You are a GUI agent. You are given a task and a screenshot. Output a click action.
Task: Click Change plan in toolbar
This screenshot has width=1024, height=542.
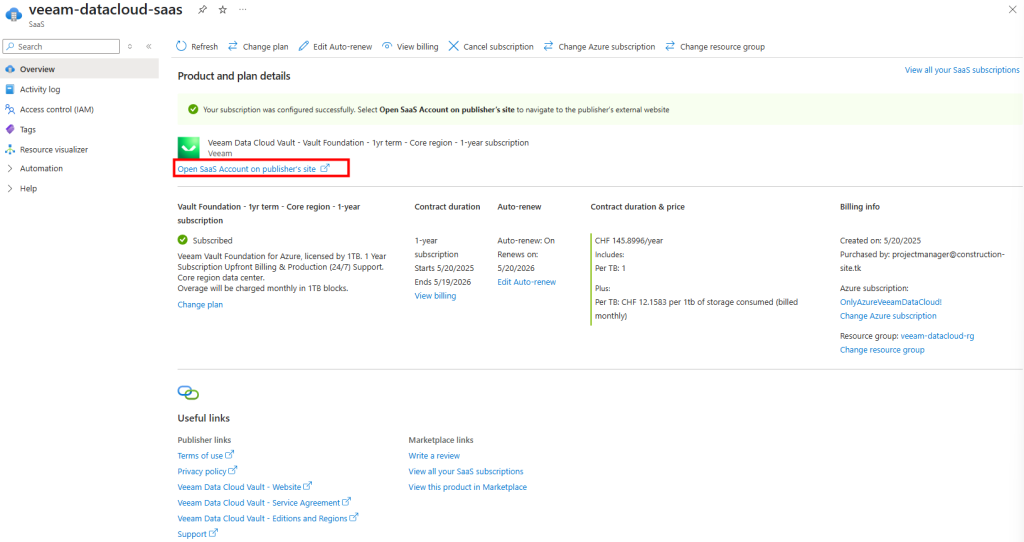pyautogui.click(x=258, y=46)
